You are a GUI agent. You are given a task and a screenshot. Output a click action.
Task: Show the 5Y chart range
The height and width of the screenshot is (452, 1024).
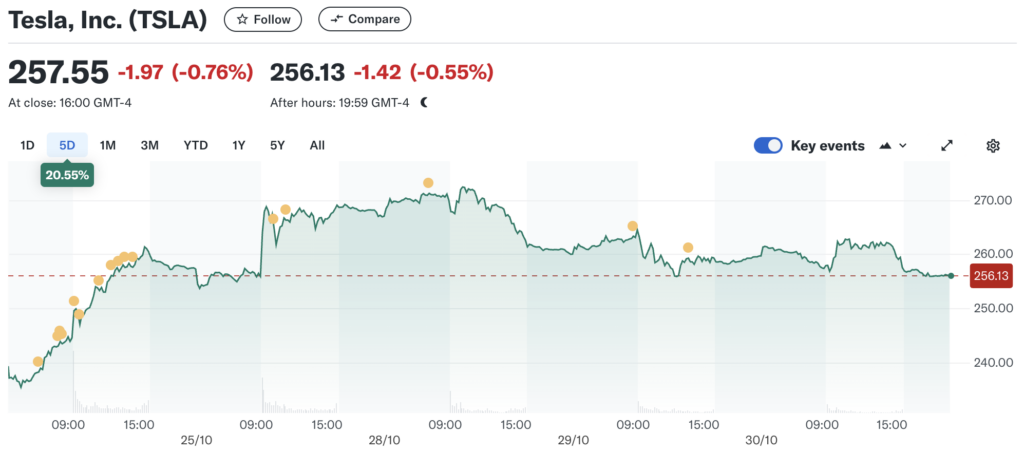pyautogui.click(x=277, y=145)
